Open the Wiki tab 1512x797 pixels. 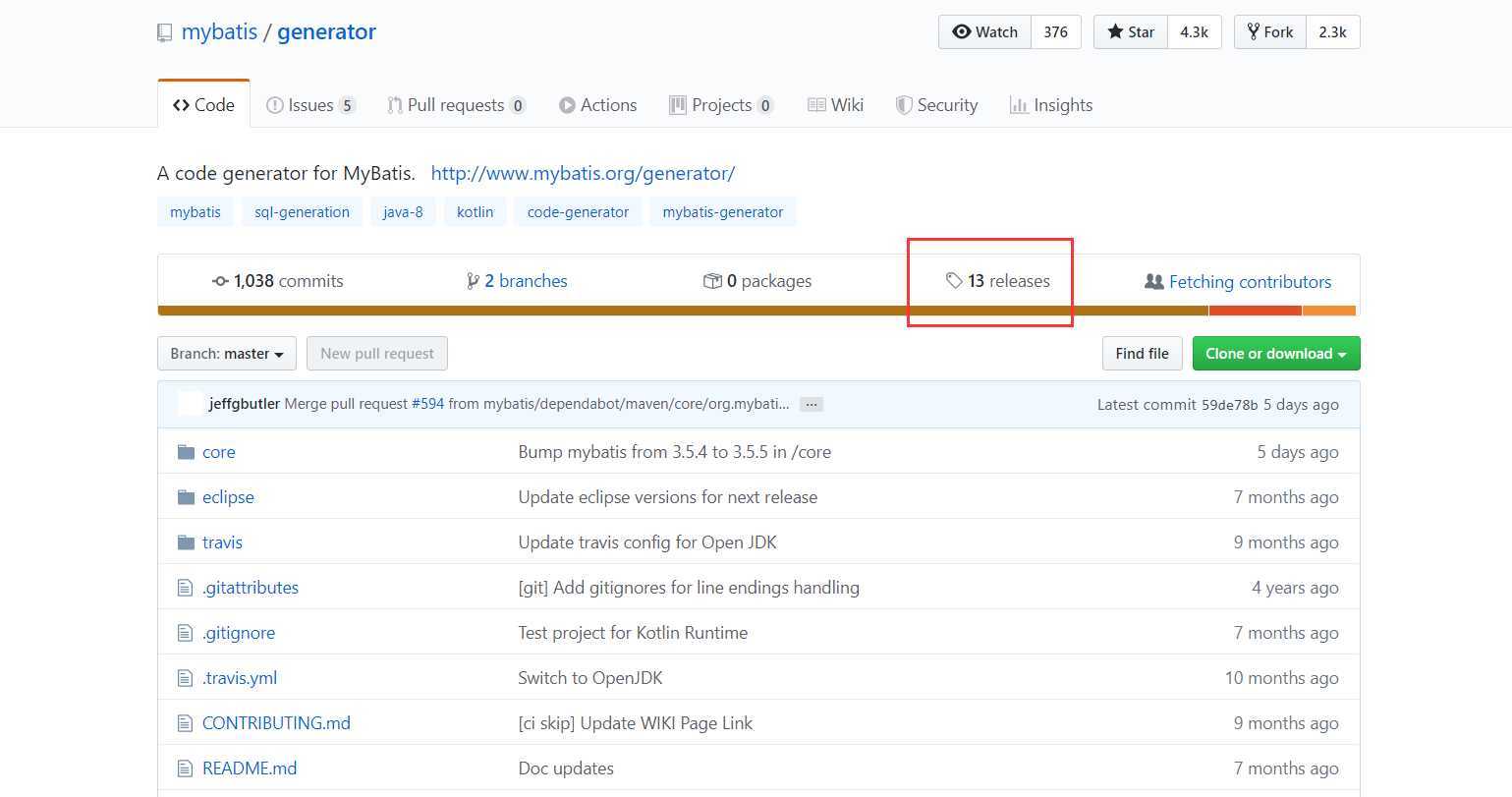click(x=836, y=105)
